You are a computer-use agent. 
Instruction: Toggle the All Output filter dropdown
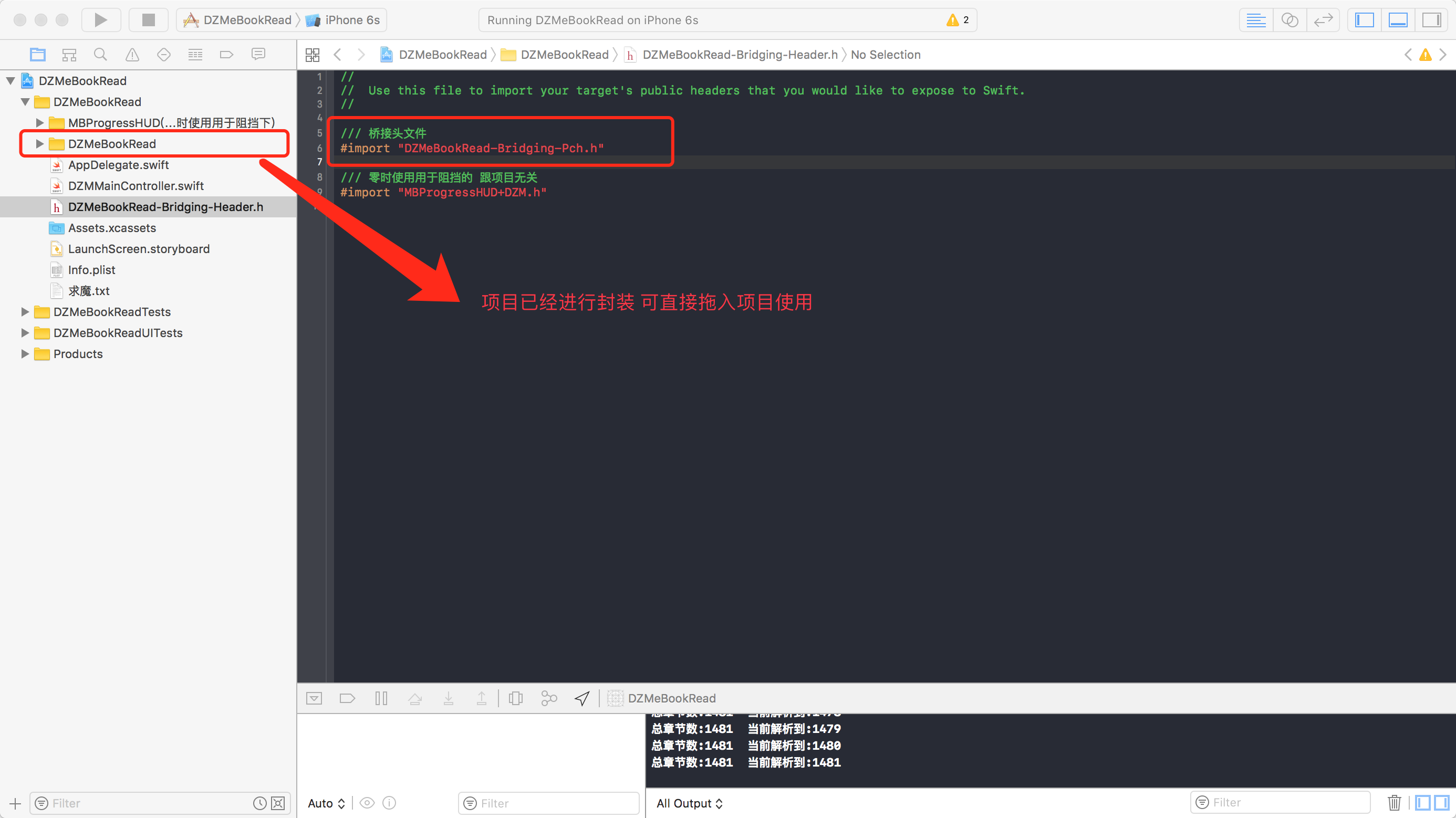coord(691,802)
